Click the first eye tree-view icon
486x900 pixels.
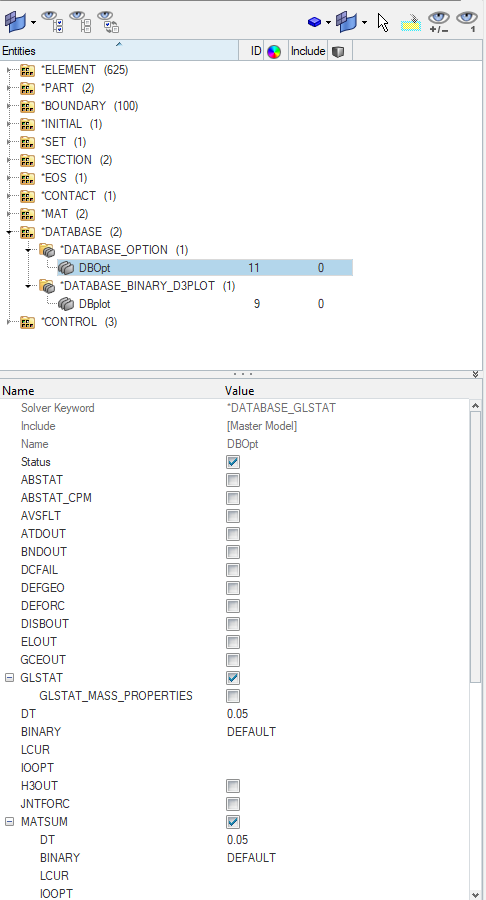(x=52, y=21)
